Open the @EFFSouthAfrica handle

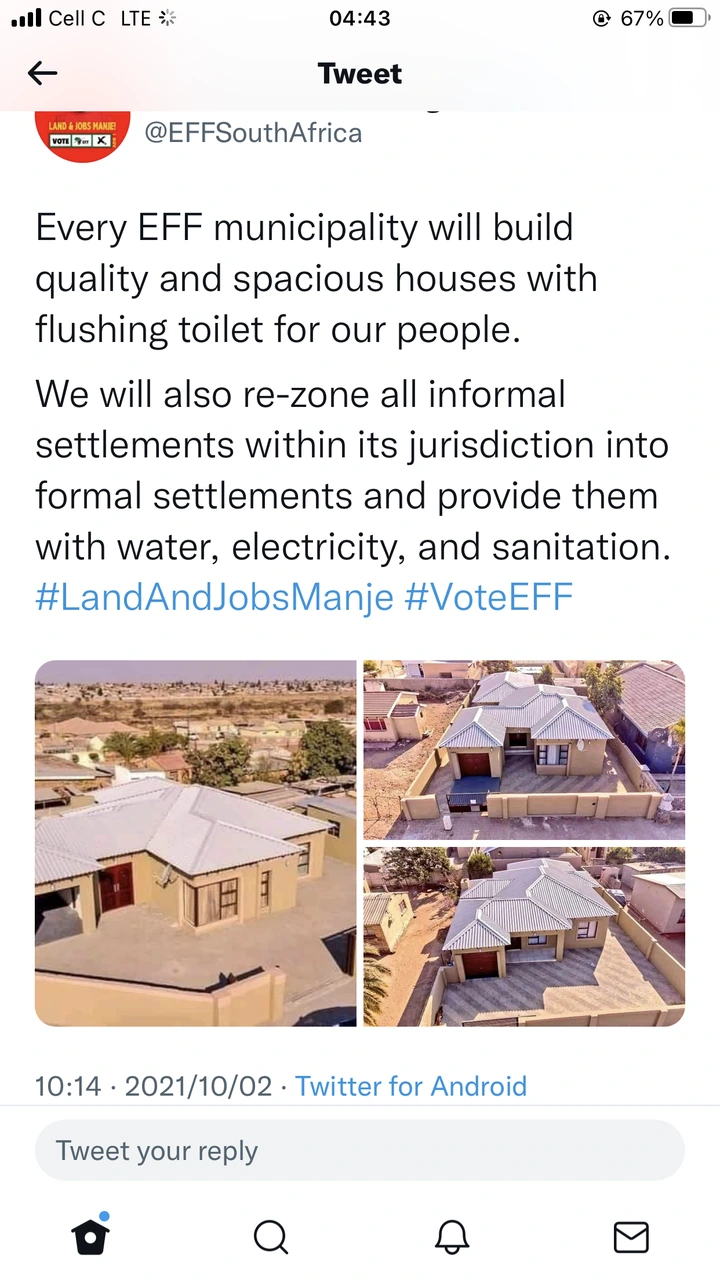click(x=253, y=133)
